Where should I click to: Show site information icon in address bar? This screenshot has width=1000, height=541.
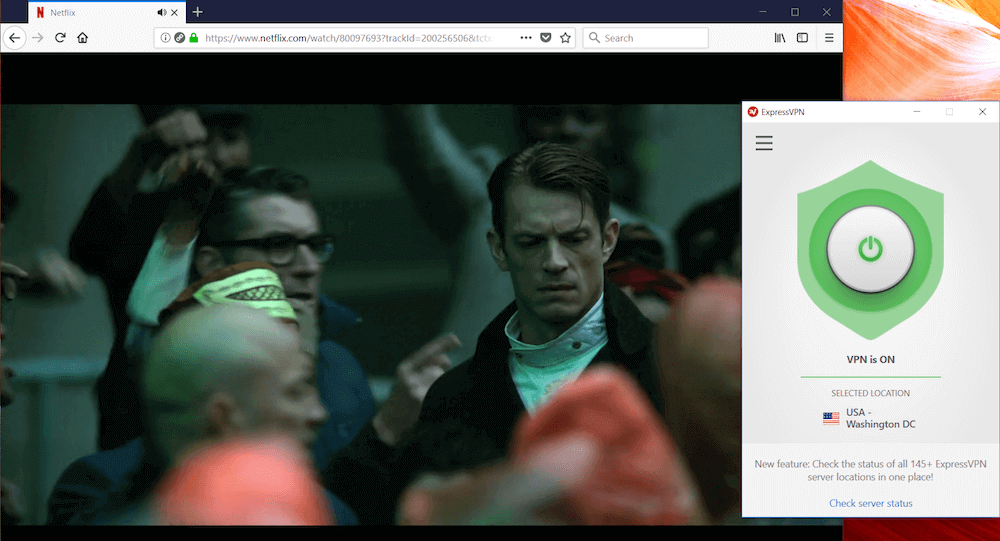(x=165, y=38)
